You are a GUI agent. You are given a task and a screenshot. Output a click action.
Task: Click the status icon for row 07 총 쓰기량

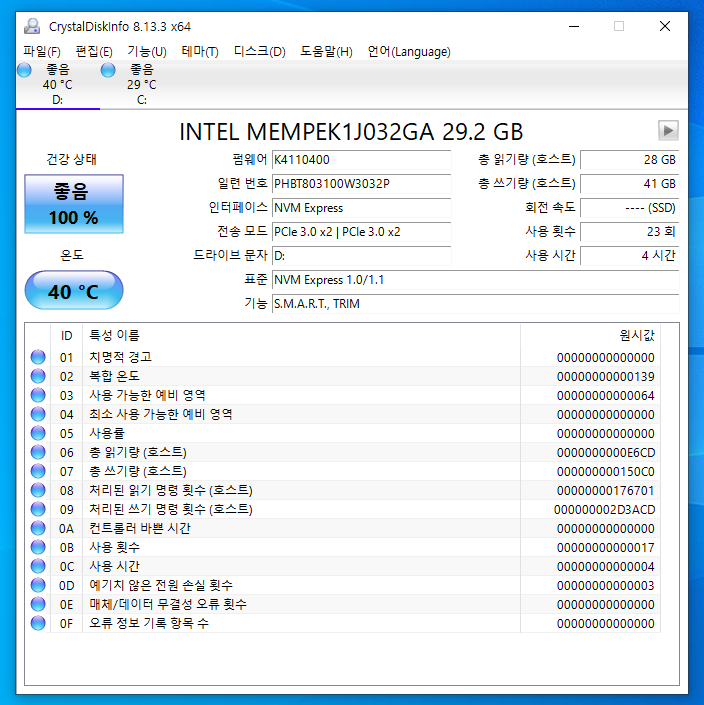point(38,471)
